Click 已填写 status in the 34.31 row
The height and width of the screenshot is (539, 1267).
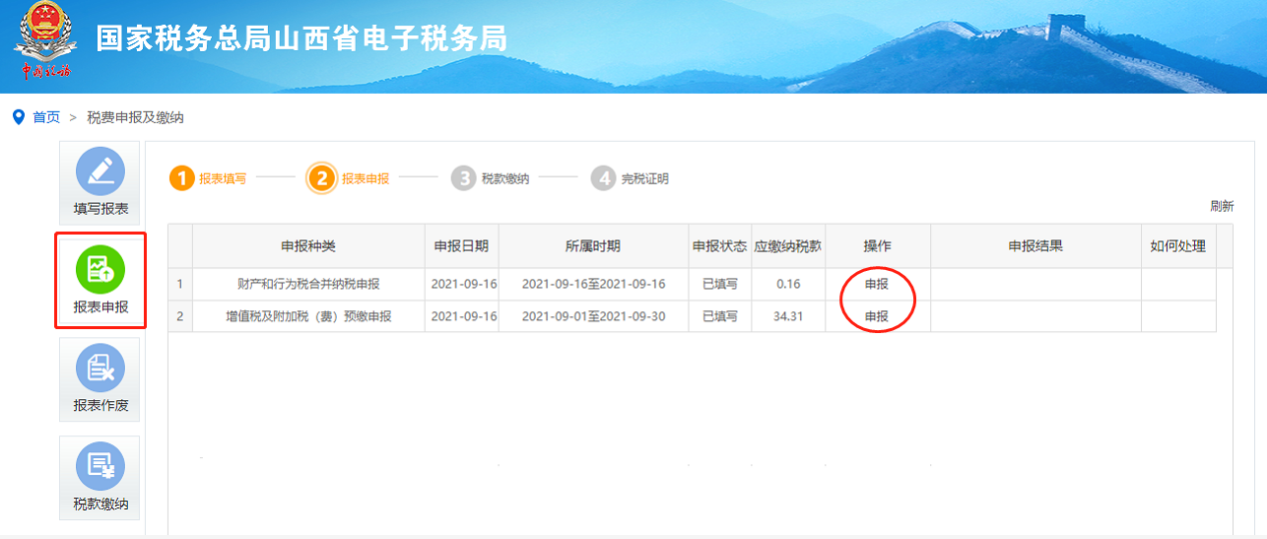(720, 316)
